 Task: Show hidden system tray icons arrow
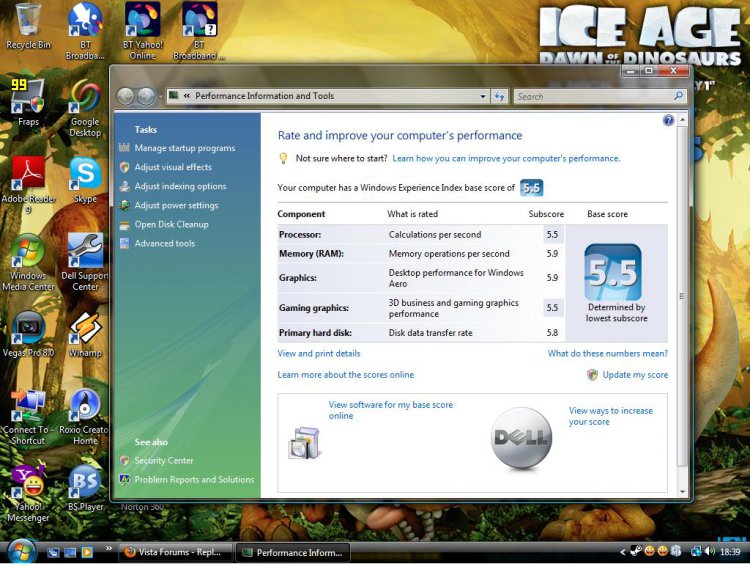coord(622,552)
